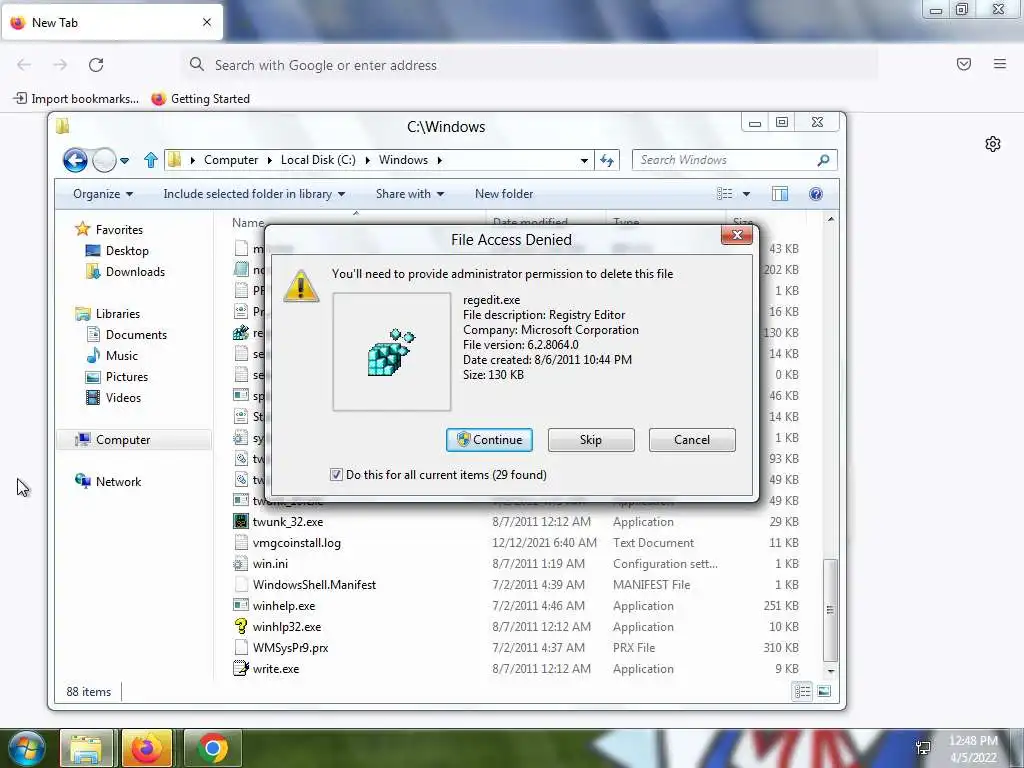Click the write.exe file icon

(x=241, y=669)
